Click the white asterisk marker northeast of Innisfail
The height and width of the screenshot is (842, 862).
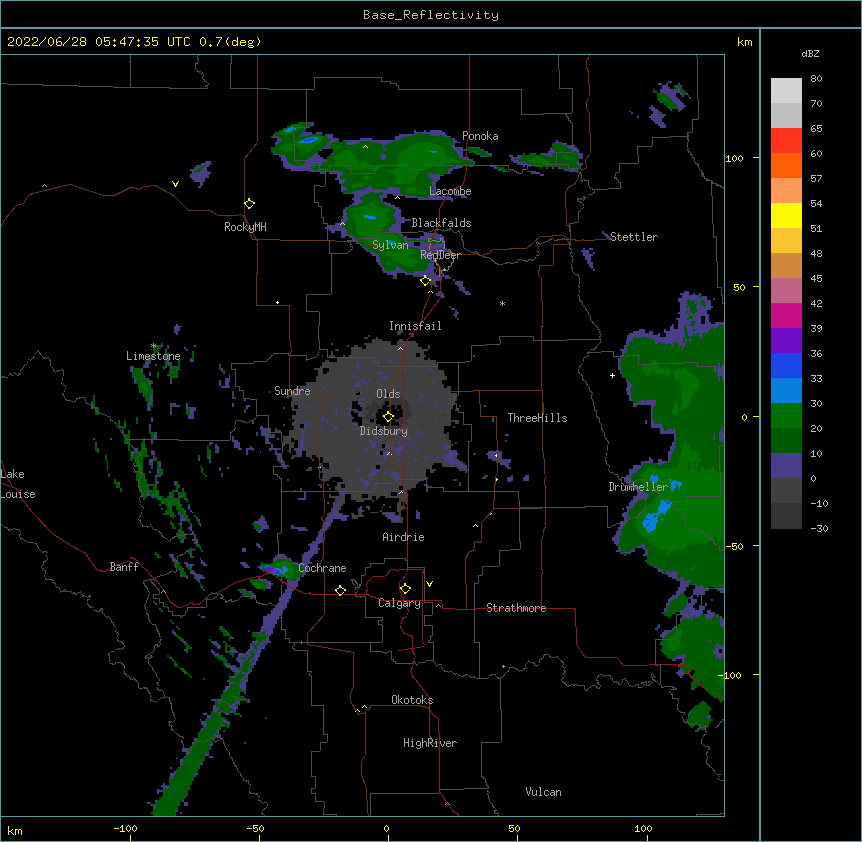coord(502,303)
